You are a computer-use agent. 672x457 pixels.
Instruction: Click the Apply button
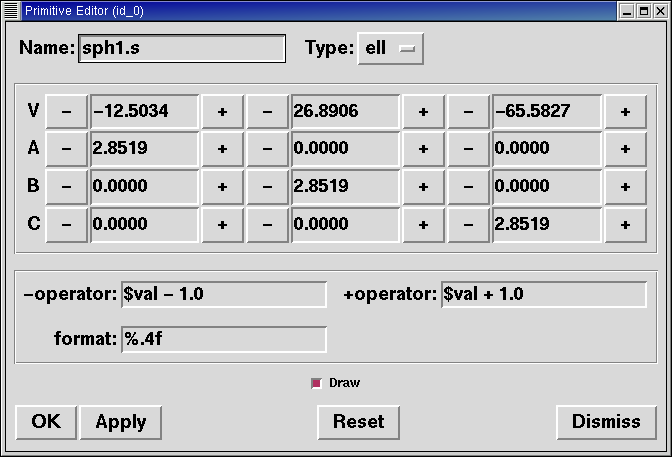point(121,422)
